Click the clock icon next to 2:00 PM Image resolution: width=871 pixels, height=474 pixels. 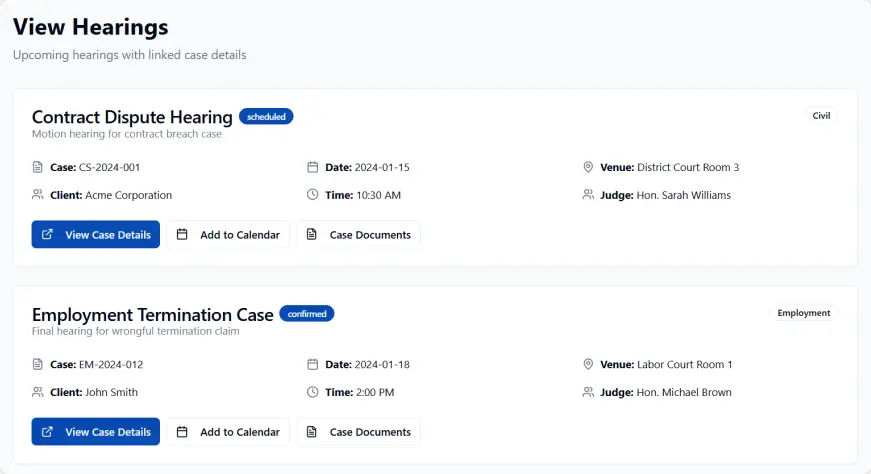pyautogui.click(x=313, y=392)
